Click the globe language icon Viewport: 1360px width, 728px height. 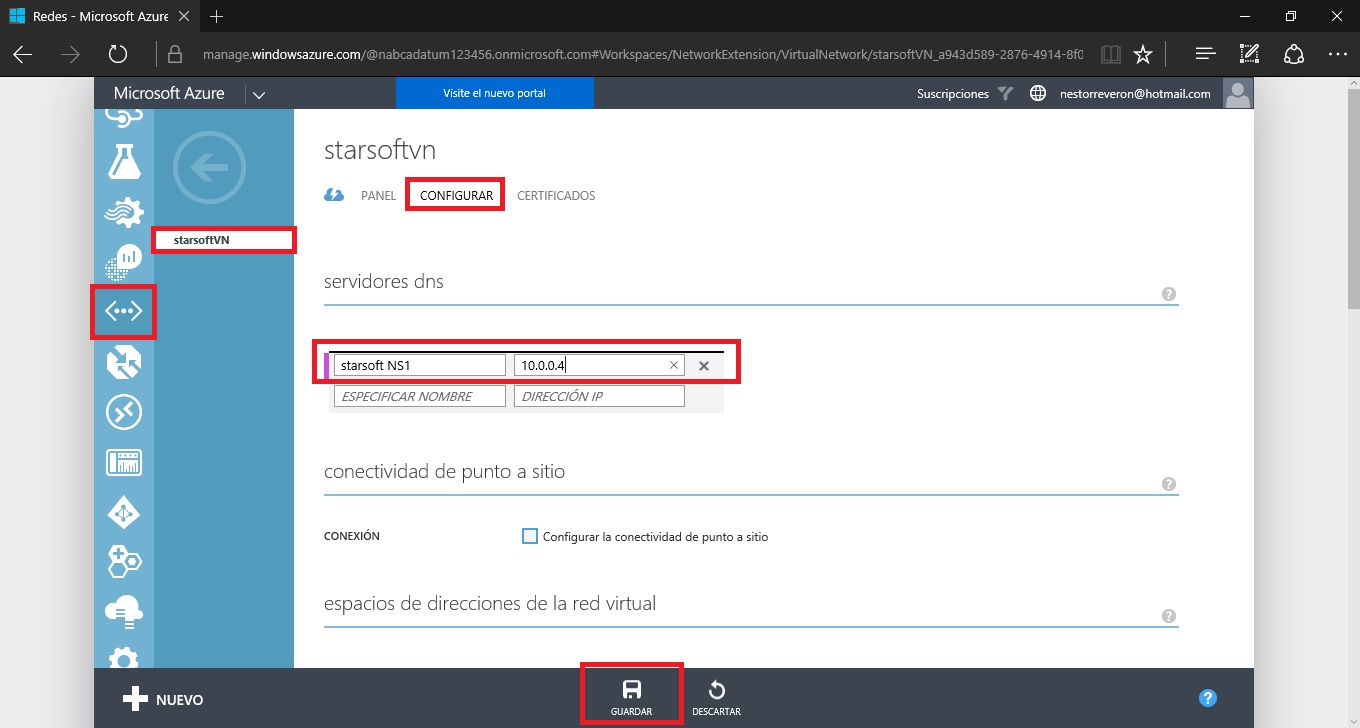click(1038, 94)
